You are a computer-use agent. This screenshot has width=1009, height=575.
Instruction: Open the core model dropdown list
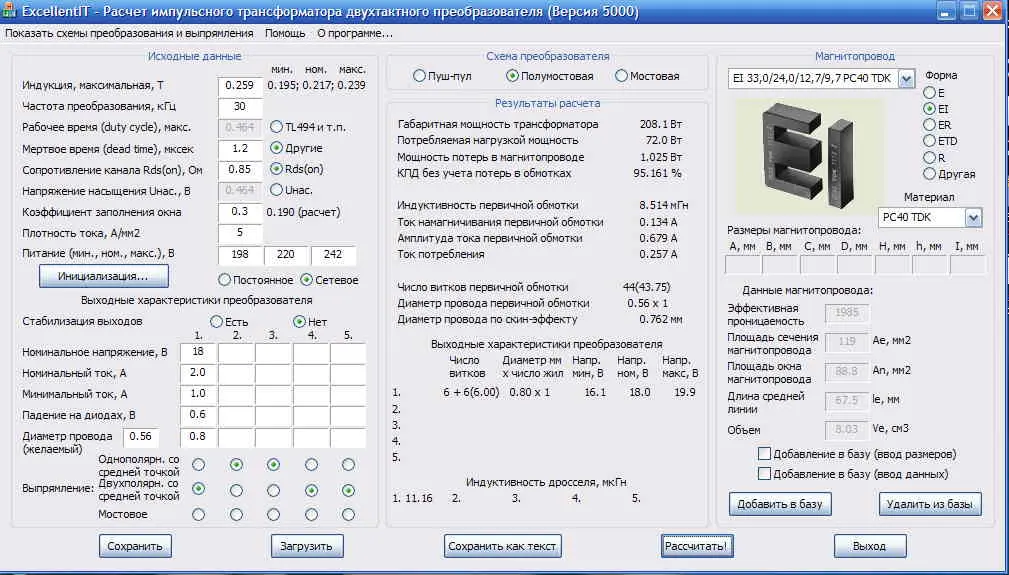coord(906,78)
